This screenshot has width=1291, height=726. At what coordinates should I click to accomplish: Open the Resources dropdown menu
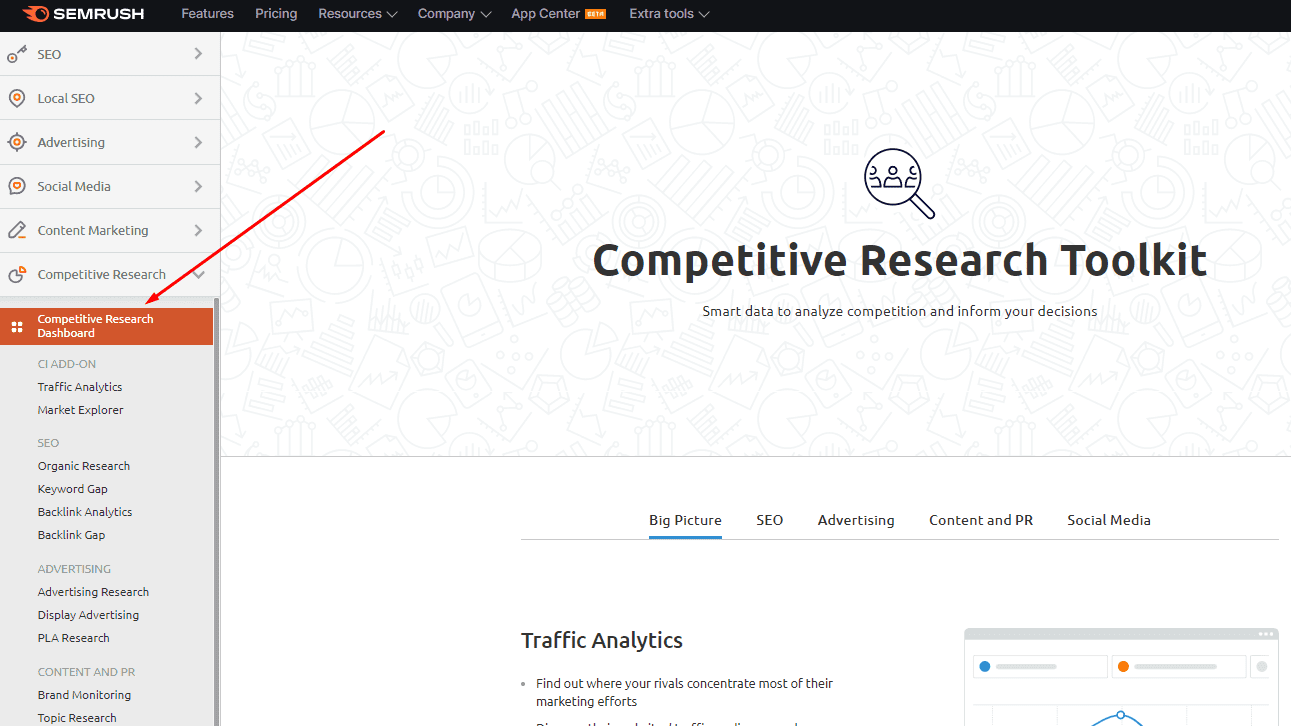point(357,14)
